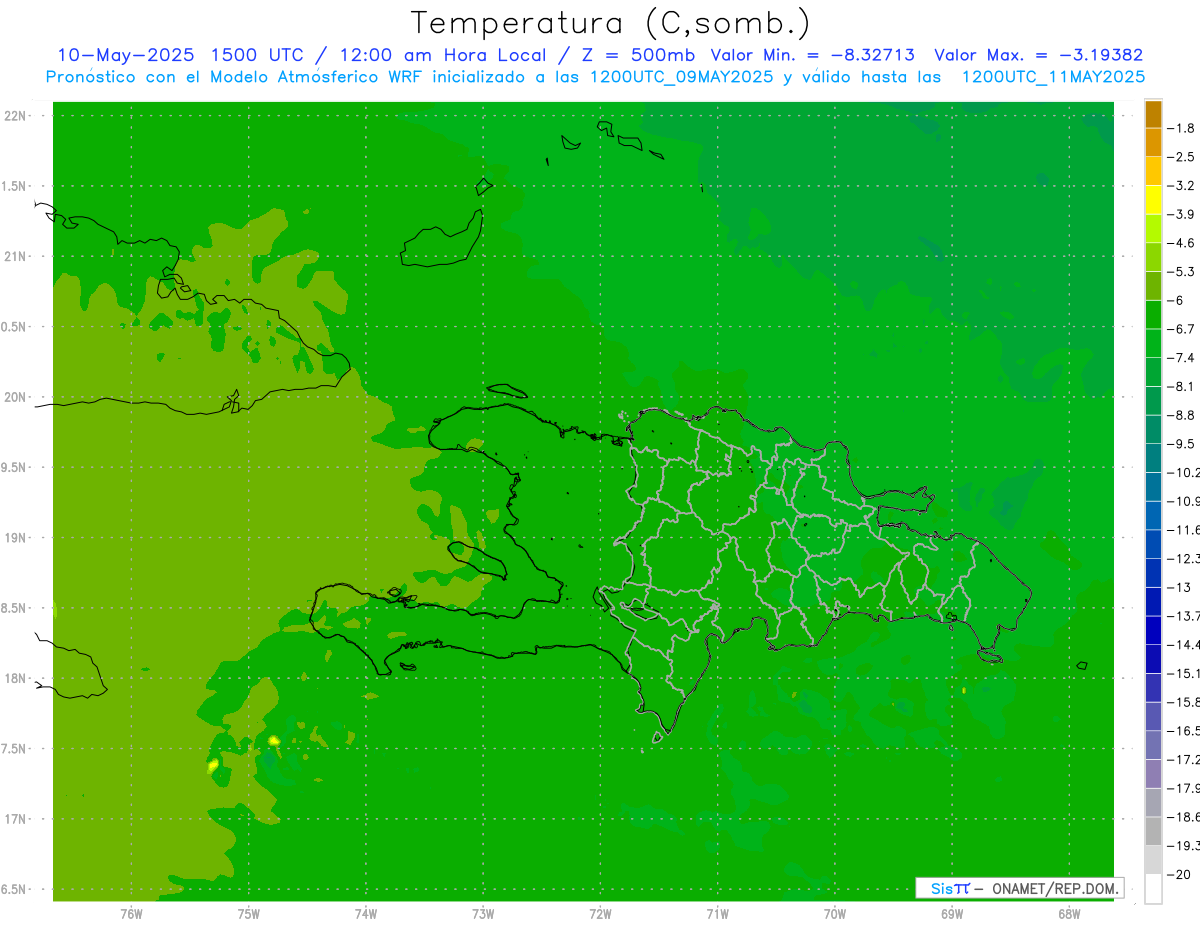Click the "-8.1" colorbar value
The width and height of the screenshot is (1200, 927).
[1181, 386]
